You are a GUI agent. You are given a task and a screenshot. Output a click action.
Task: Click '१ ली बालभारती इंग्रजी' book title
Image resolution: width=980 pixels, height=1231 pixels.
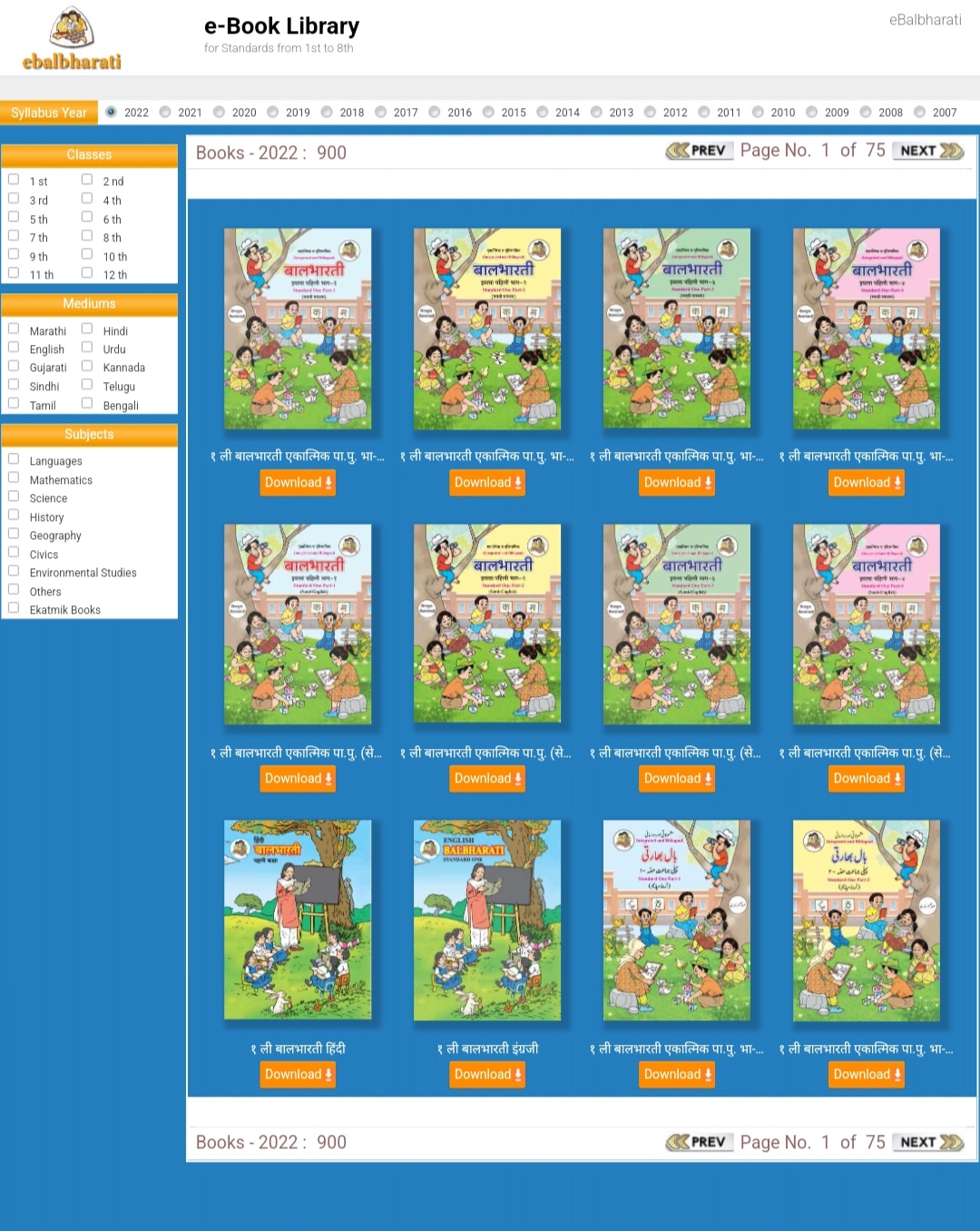tap(487, 1049)
